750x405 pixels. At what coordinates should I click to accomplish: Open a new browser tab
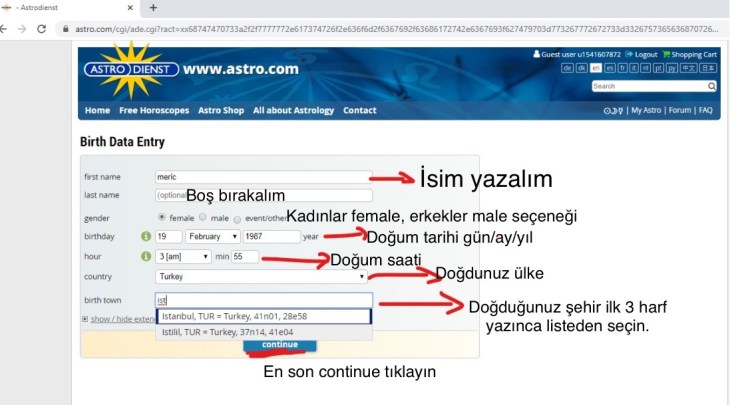153,8
